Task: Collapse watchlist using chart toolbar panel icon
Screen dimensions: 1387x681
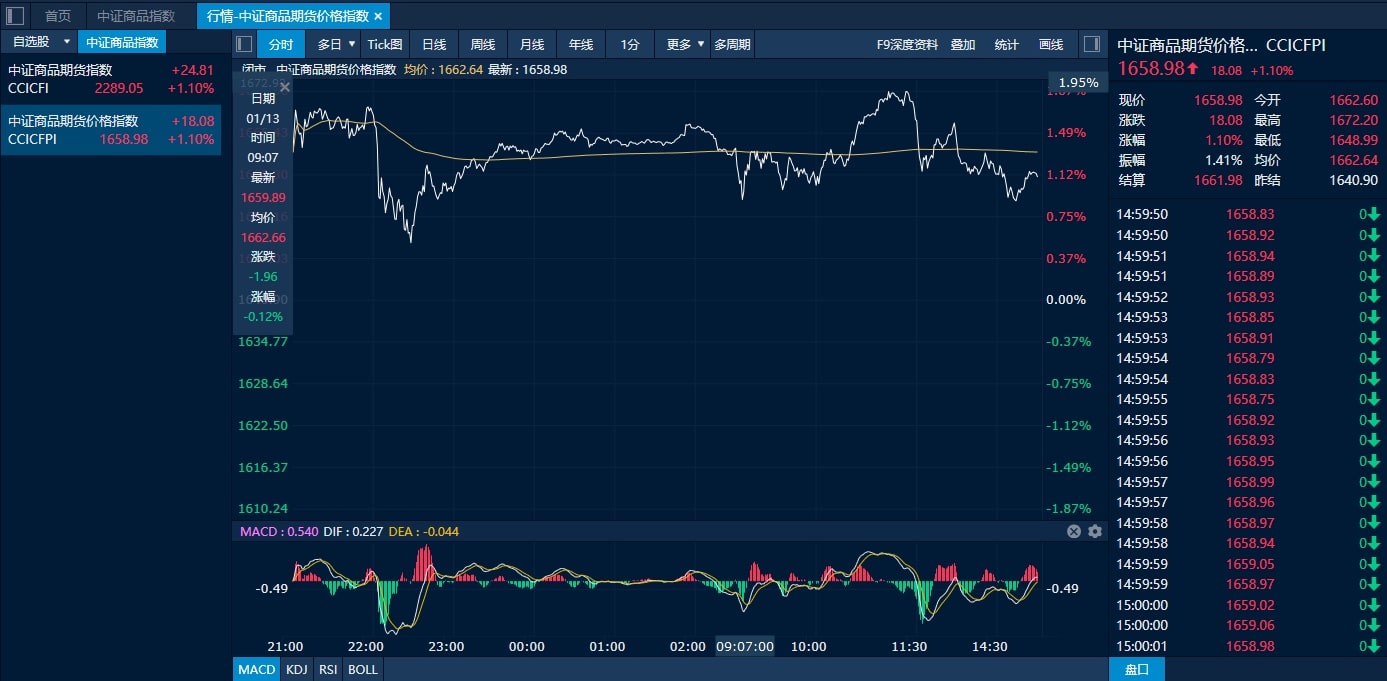Action: coord(244,44)
